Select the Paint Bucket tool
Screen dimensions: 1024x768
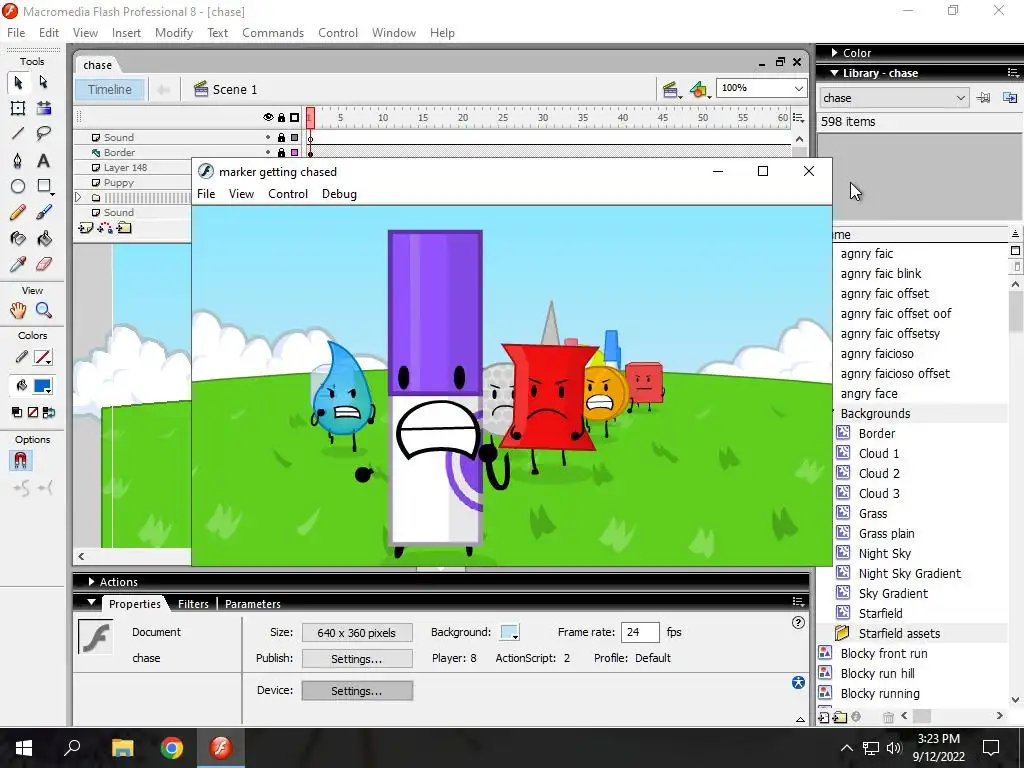pos(44,238)
